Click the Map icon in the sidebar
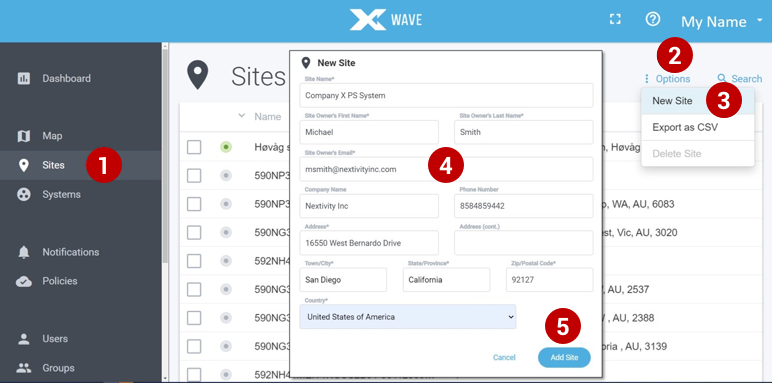The width and height of the screenshot is (772, 383). click(x=23, y=136)
